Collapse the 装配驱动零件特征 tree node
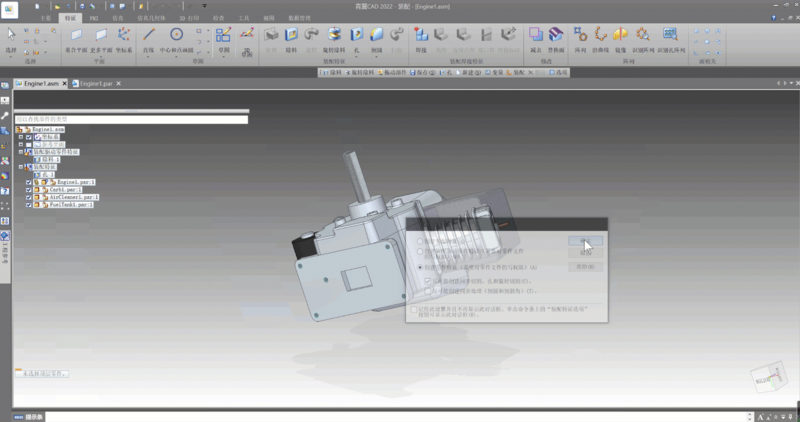 point(21,152)
